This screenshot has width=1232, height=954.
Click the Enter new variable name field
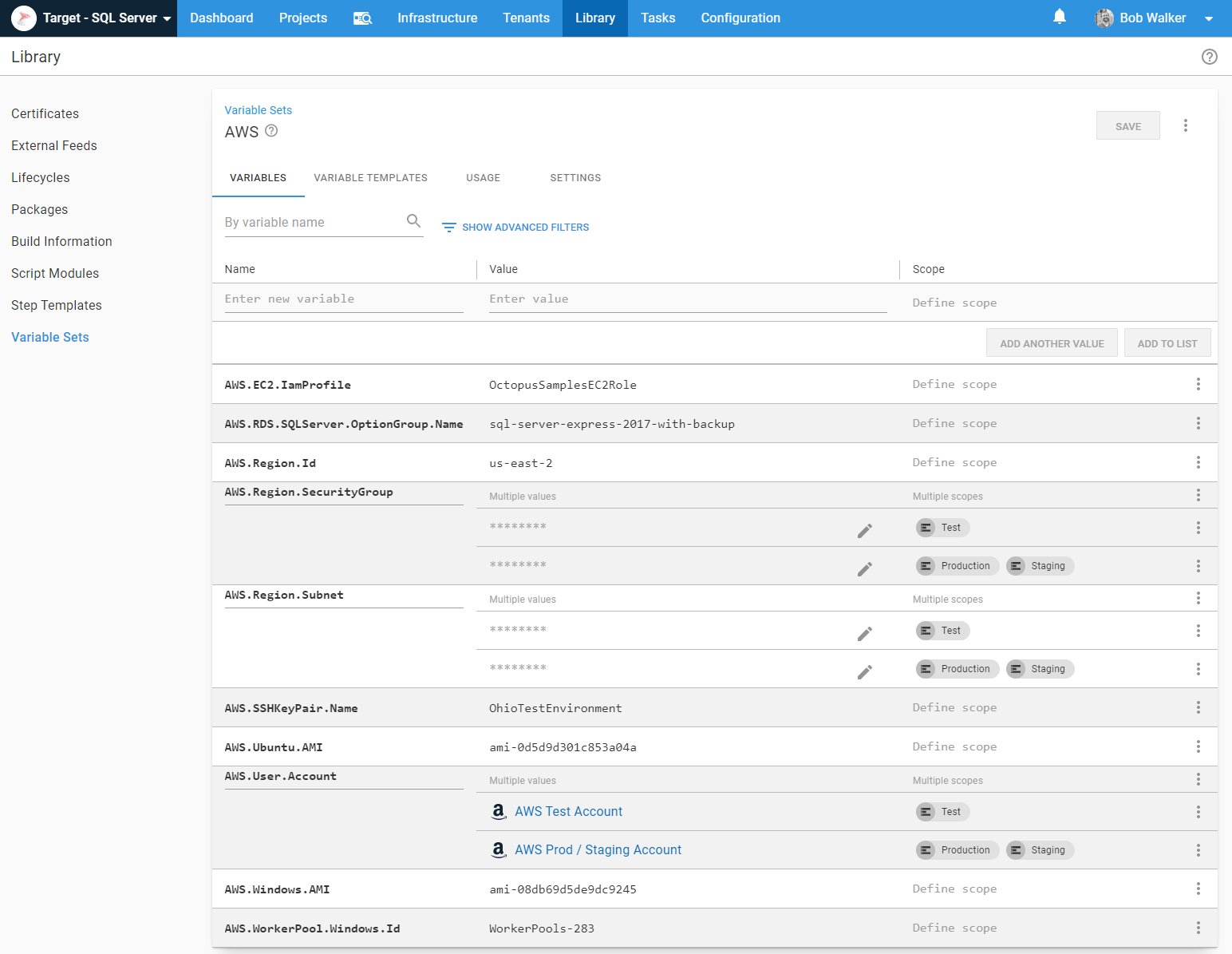coord(343,299)
